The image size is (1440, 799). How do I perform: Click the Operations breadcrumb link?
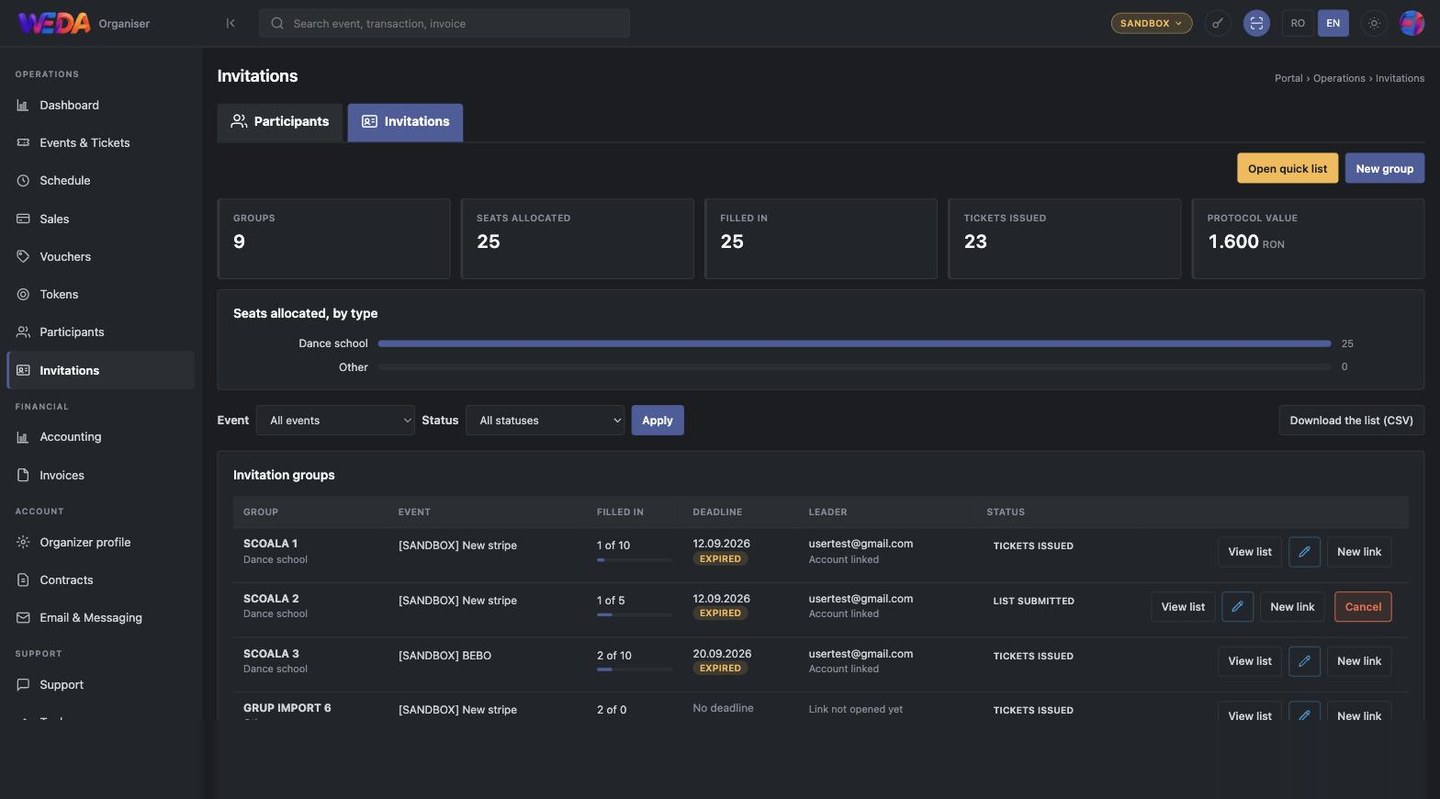(x=1339, y=78)
